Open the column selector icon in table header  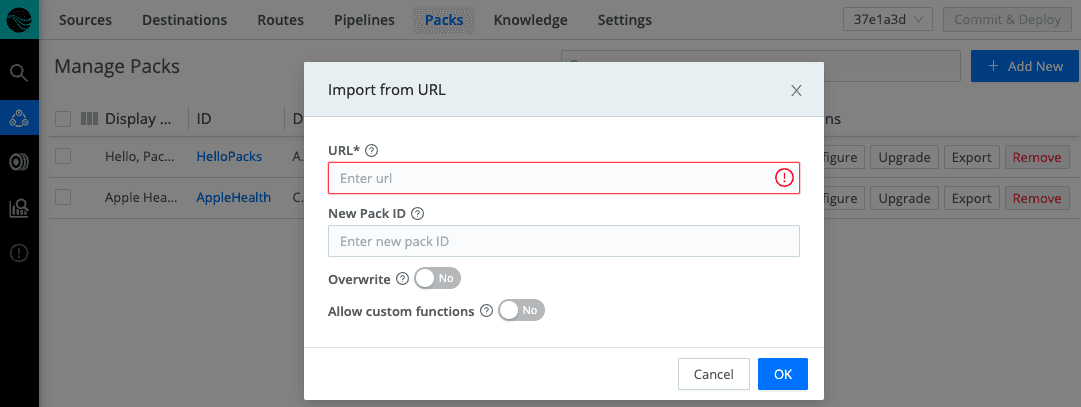(89, 119)
